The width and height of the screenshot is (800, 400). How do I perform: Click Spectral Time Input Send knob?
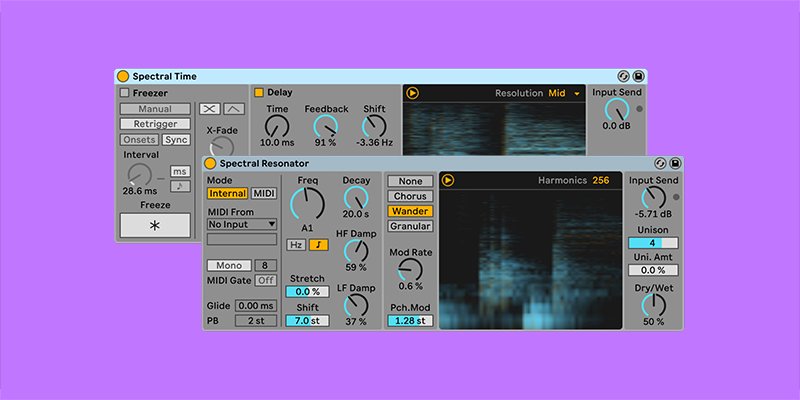tap(616, 110)
